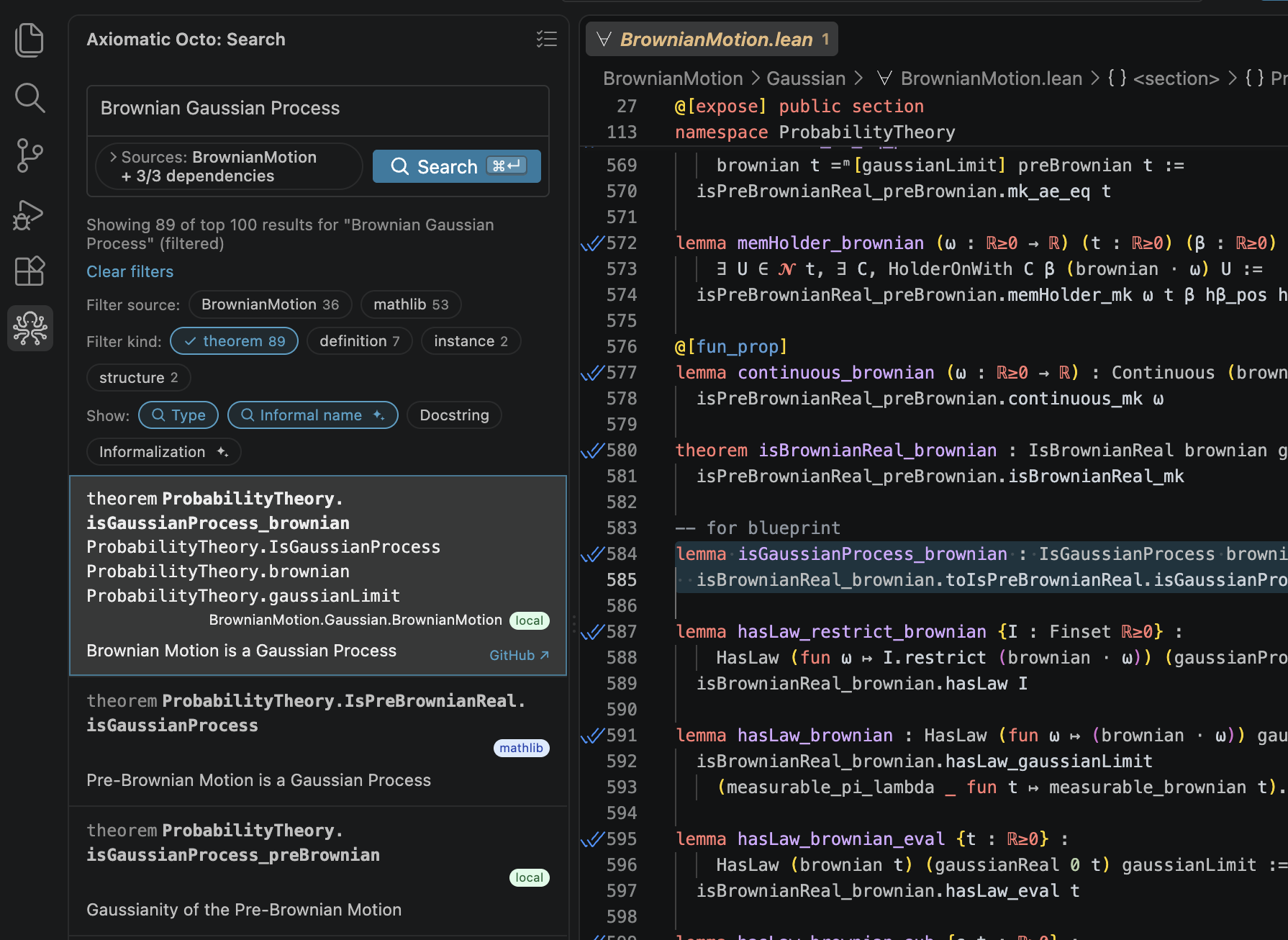Click 'hasLaw_brownian_eval' lemma name
Screen dimensions: 1288x940
point(841,839)
